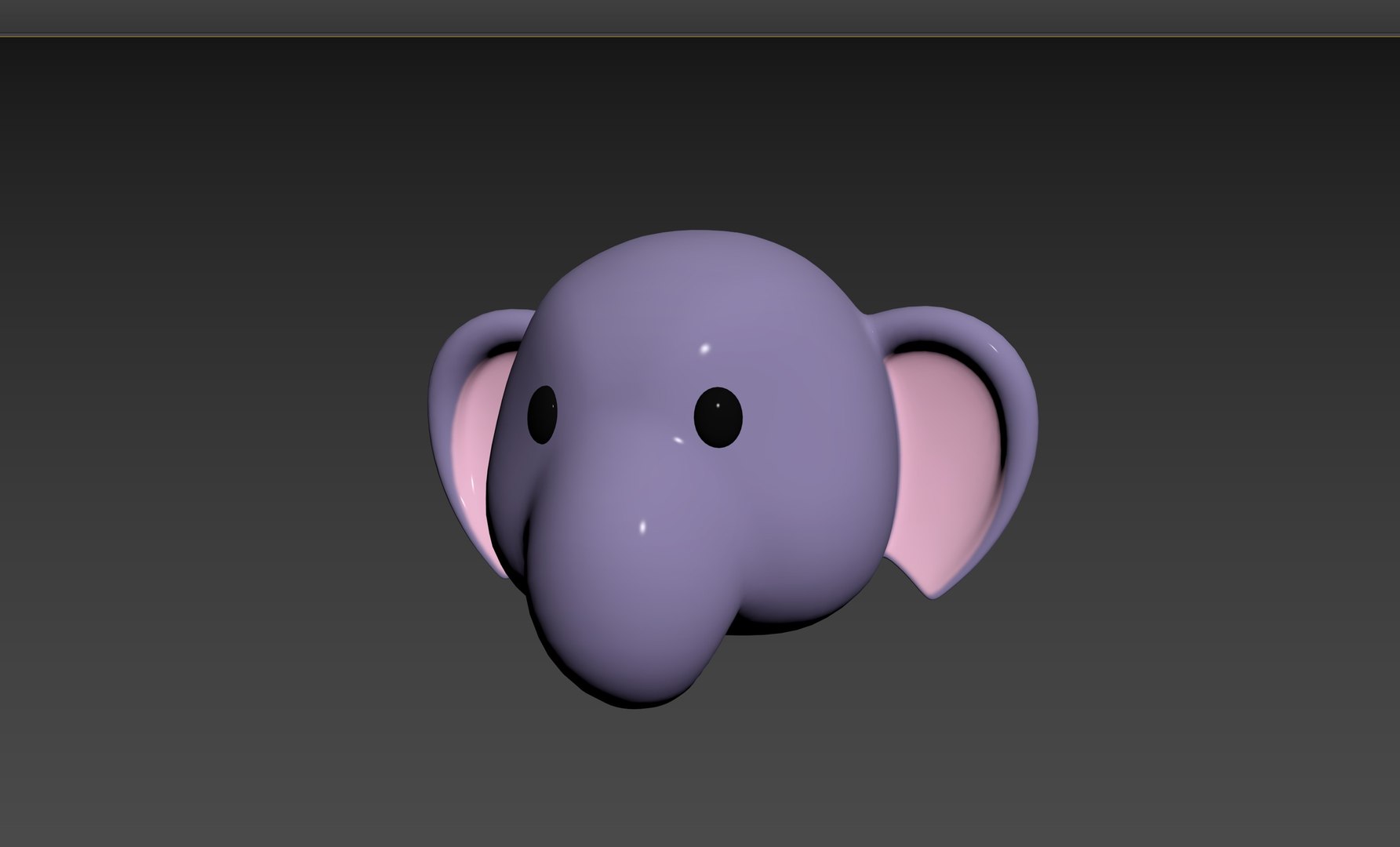Image resolution: width=1400 pixels, height=847 pixels.
Task: Select the elephant's right black eye
Action: coord(718,417)
